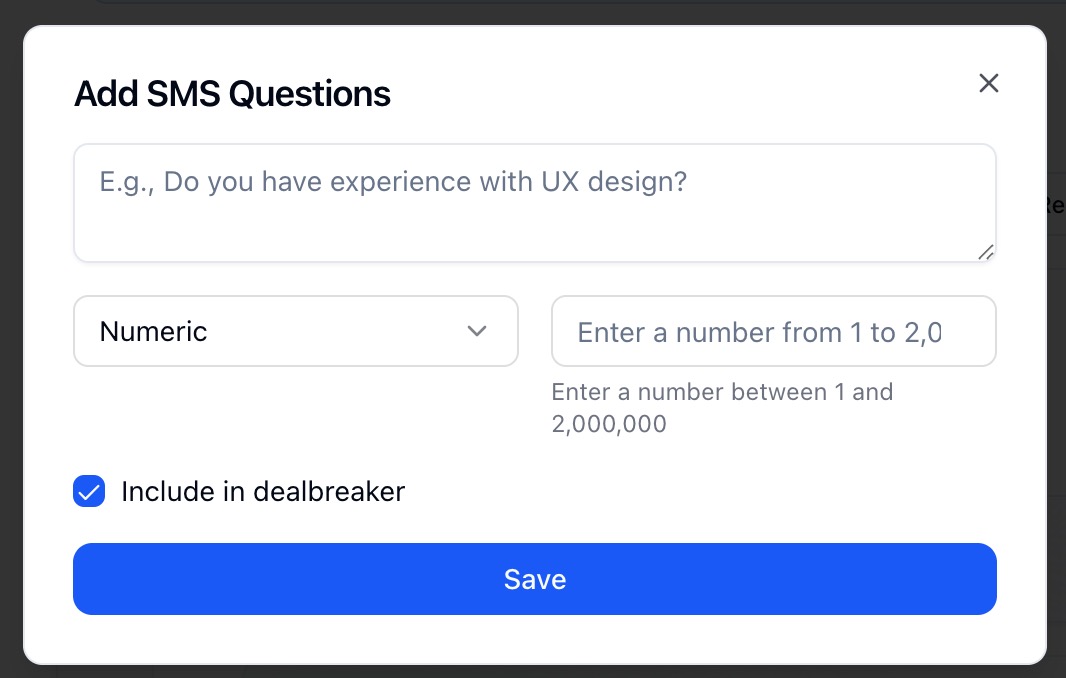Click the UX design placeholder text
Viewport: 1066px width, 678px height.
393,182
